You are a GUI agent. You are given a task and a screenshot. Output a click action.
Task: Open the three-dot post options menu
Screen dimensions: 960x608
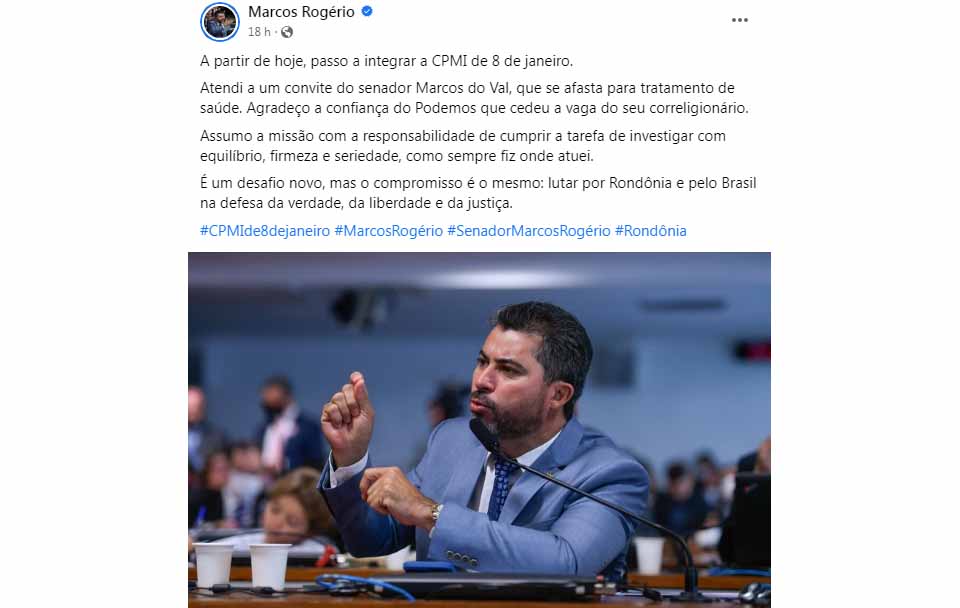pyautogui.click(x=740, y=20)
